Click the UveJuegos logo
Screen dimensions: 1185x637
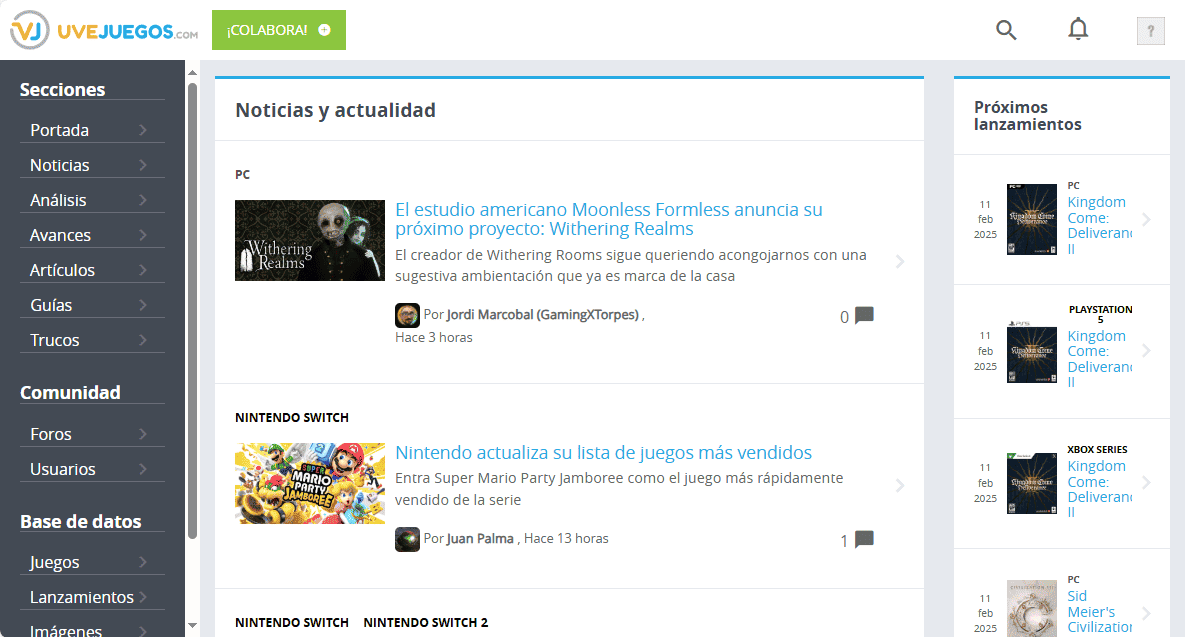tap(105, 31)
